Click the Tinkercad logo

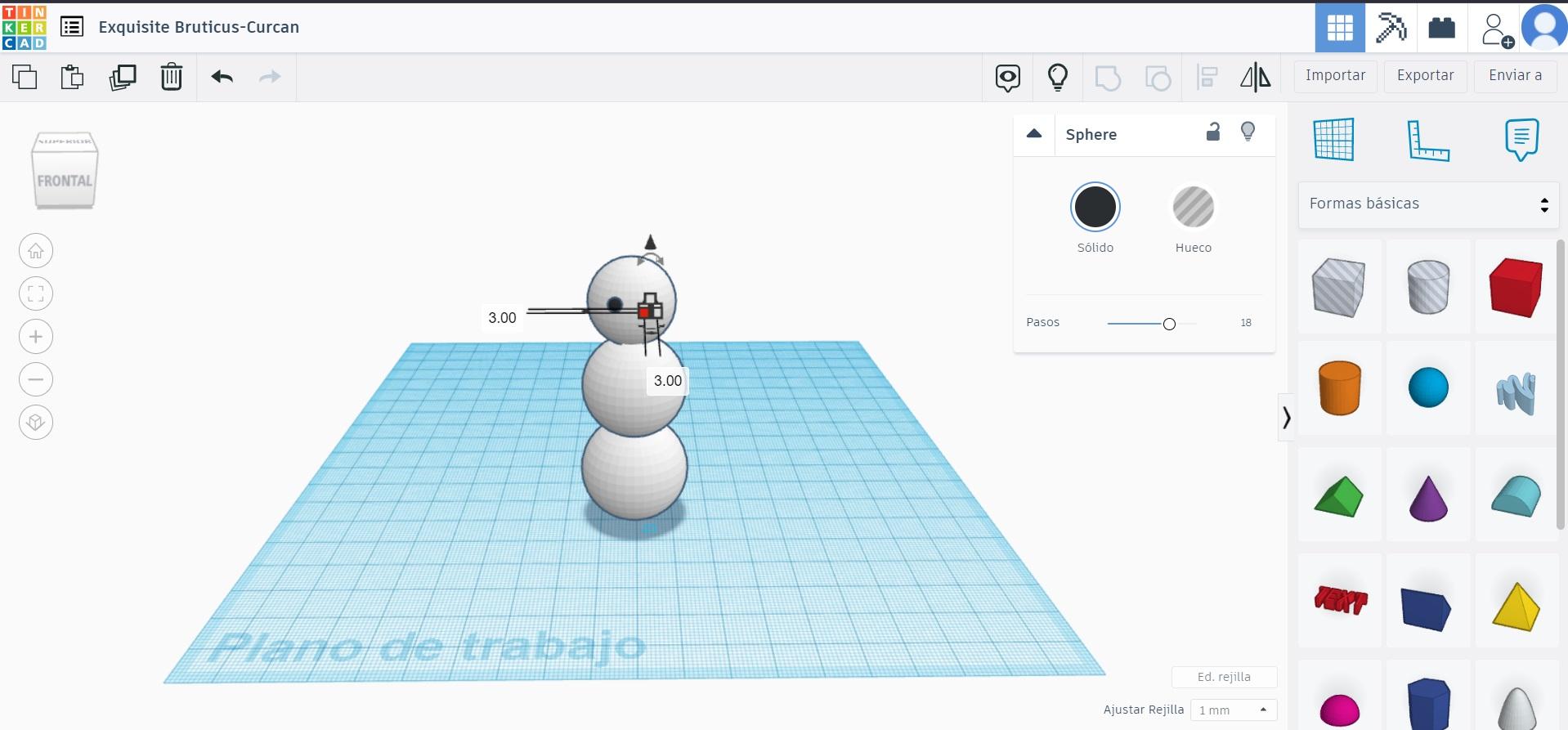[x=25, y=27]
